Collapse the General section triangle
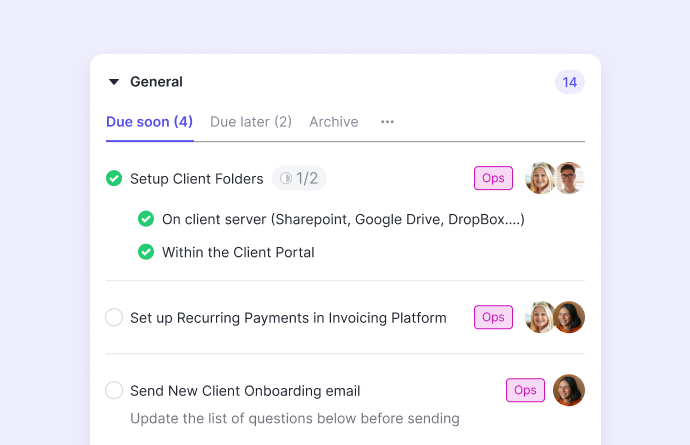The height and width of the screenshot is (445, 690). click(x=114, y=82)
